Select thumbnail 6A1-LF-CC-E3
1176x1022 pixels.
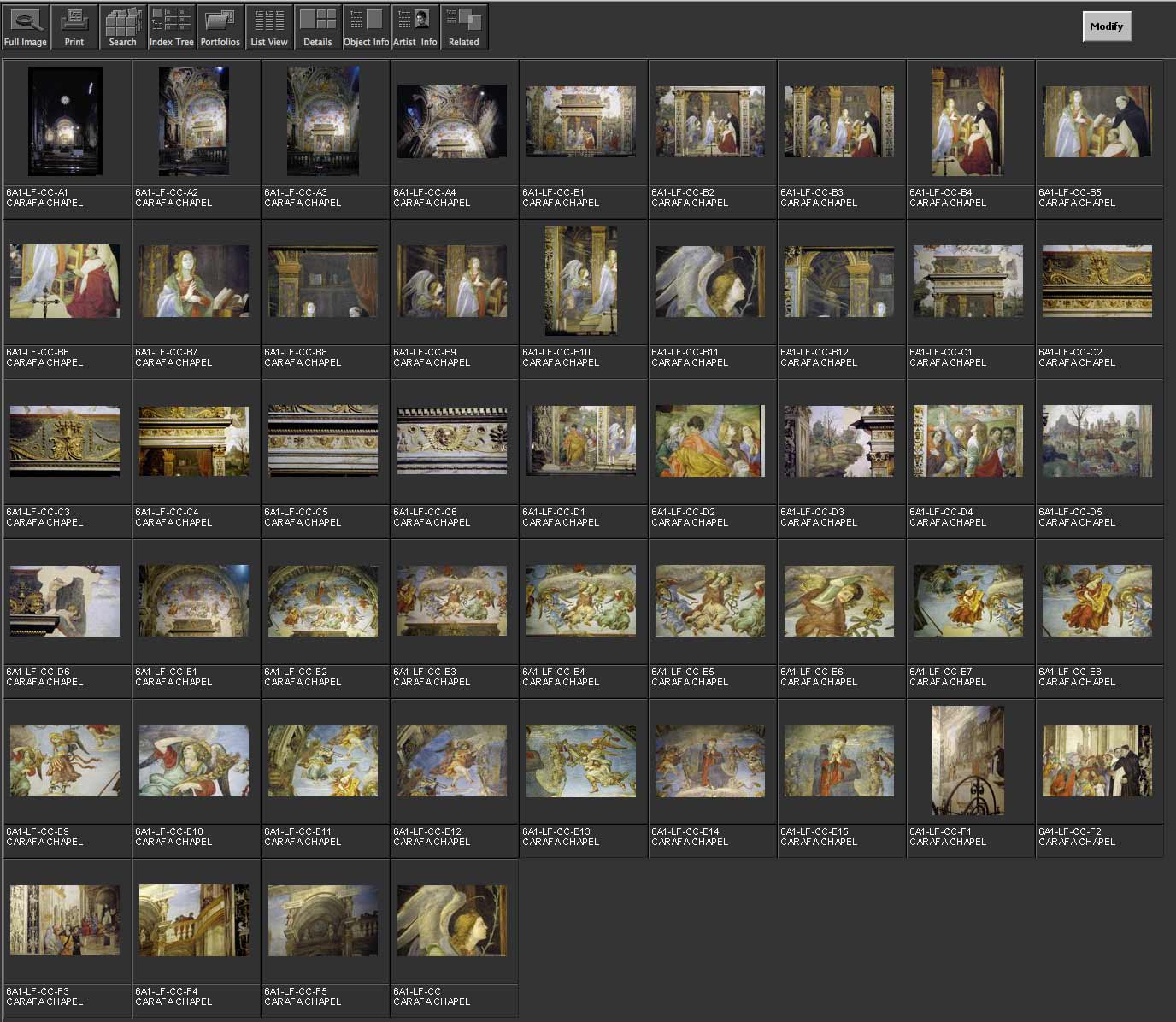click(452, 601)
